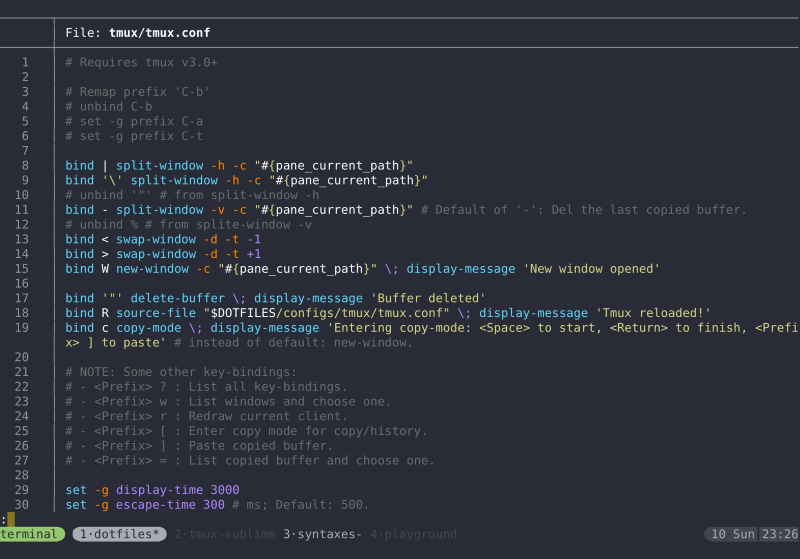This screenshot has height=559, width=800.
Task: Click the 'bind W new-window' command
Action: pyautogui.click(x=221, y=269)
